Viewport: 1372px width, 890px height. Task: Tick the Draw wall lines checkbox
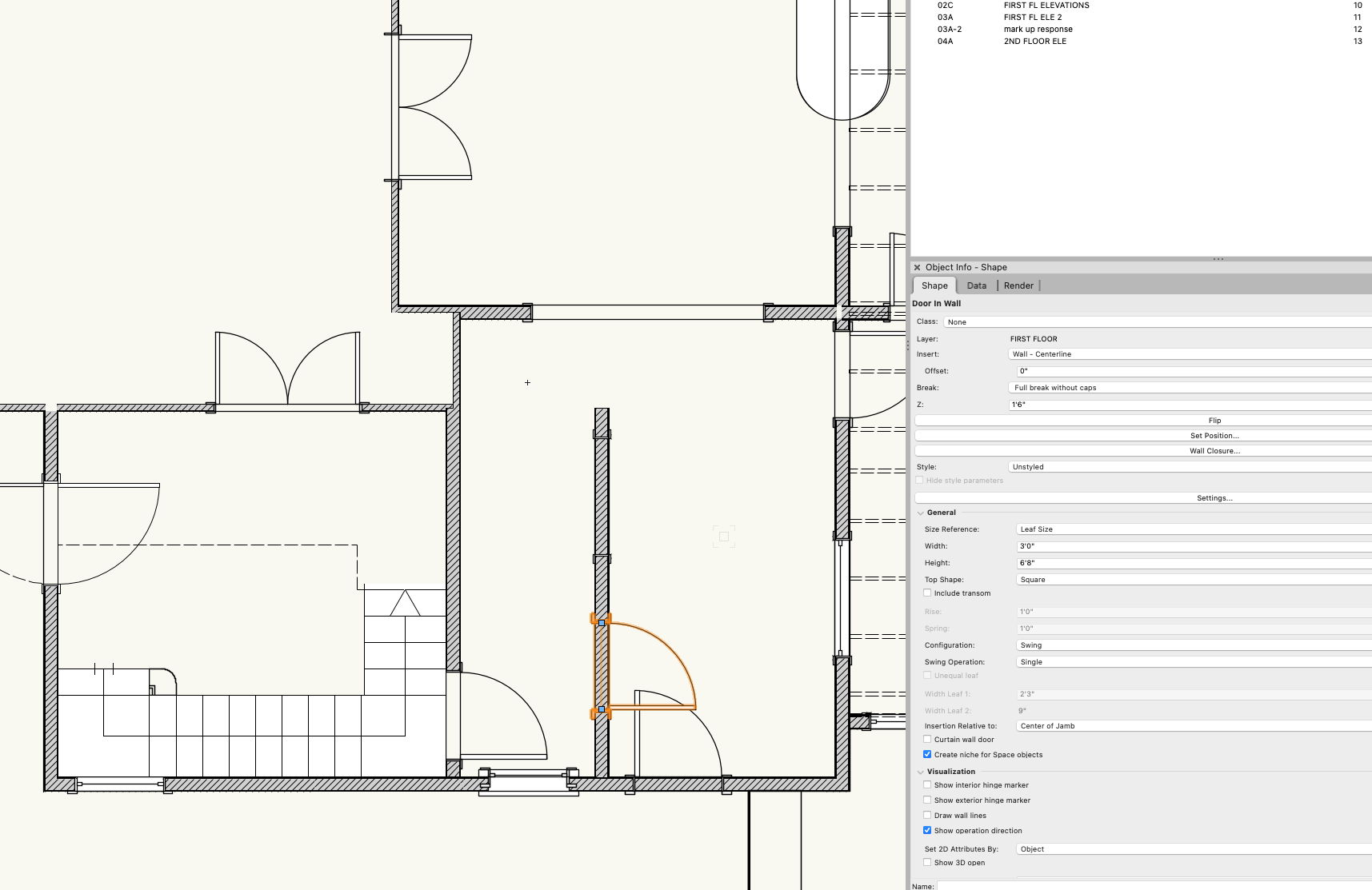pyautogui.click(x=927, y=816)
